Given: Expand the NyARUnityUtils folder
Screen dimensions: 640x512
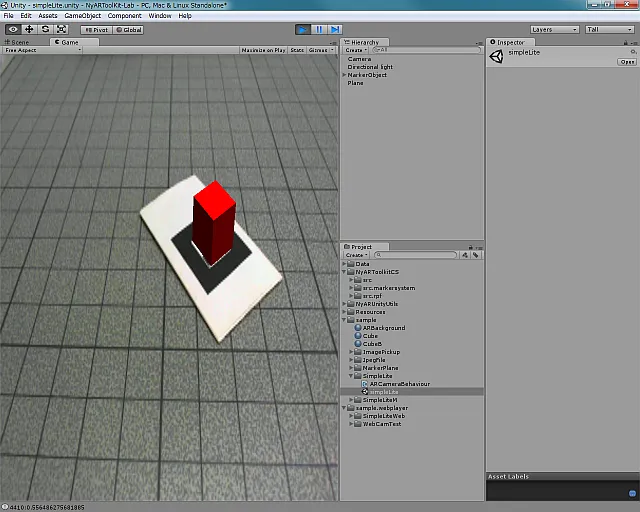Looking at the screenshot, I should click(x=344, y=304).
